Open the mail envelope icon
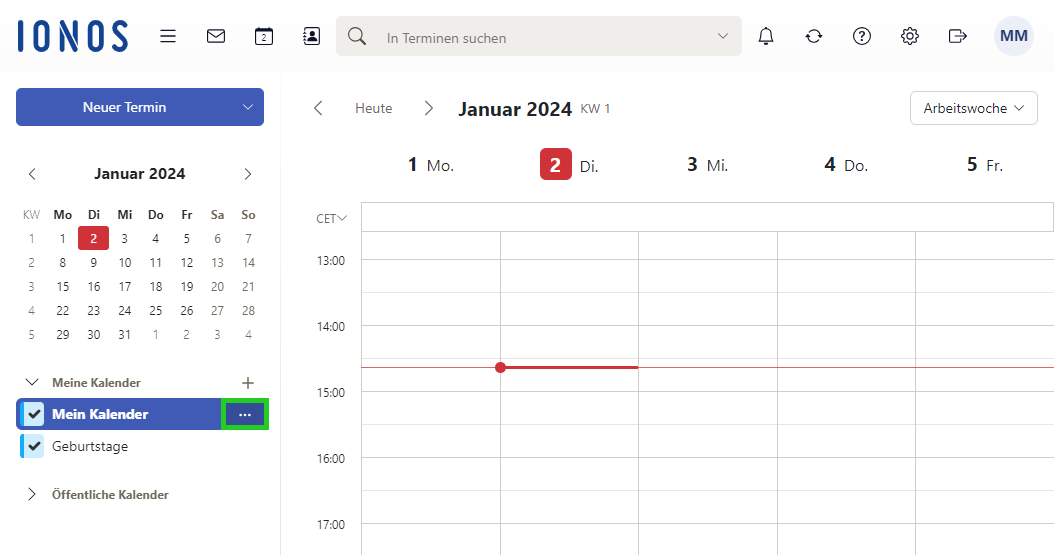 click(216, 36)
